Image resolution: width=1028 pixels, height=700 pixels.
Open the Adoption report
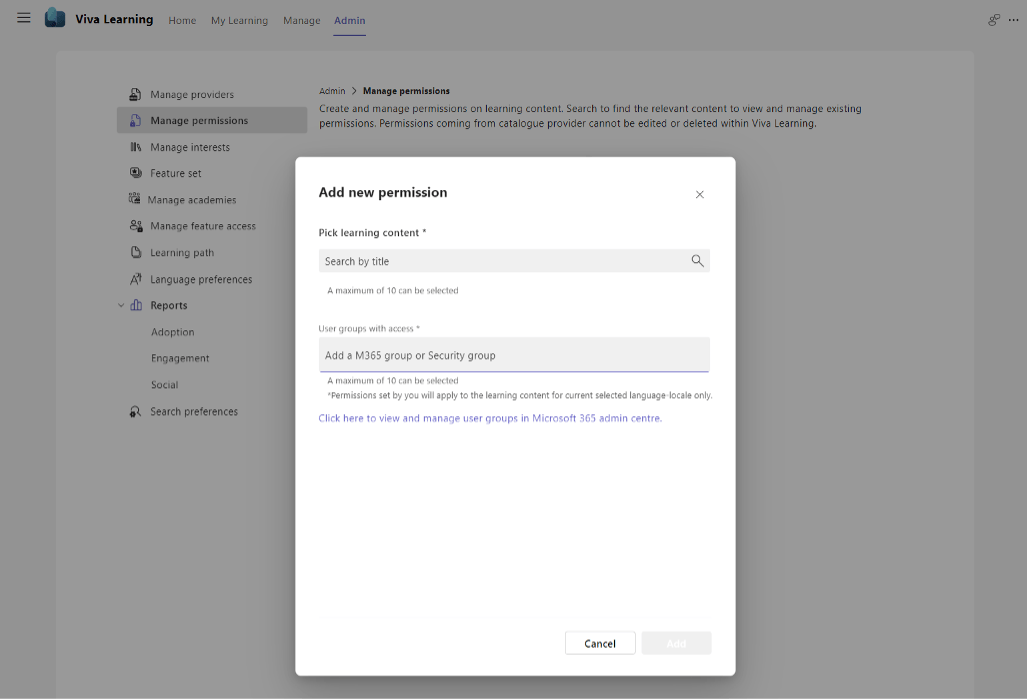click(x=172, y=332)
